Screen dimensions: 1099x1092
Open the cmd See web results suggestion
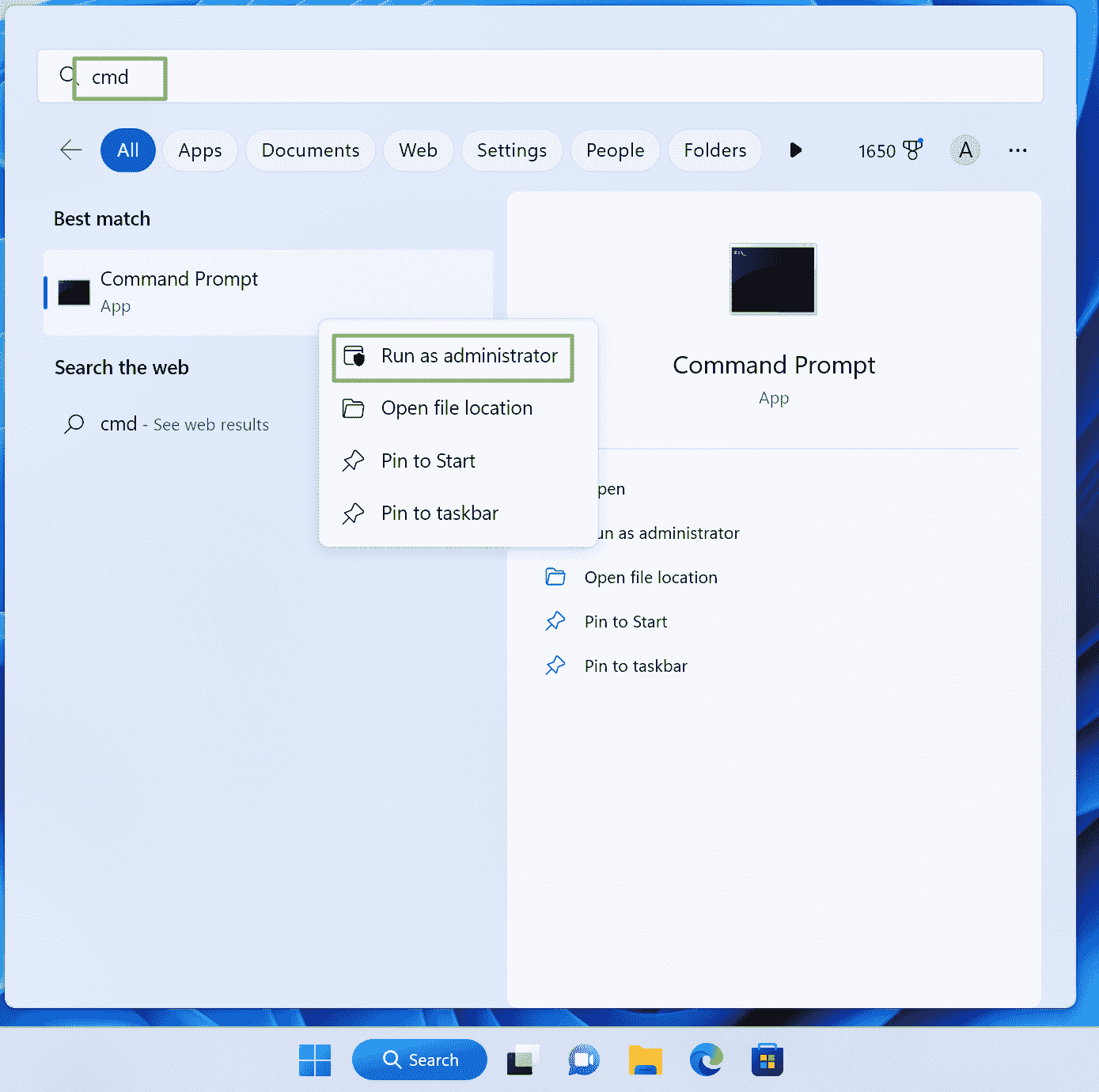tap(184, 424)
